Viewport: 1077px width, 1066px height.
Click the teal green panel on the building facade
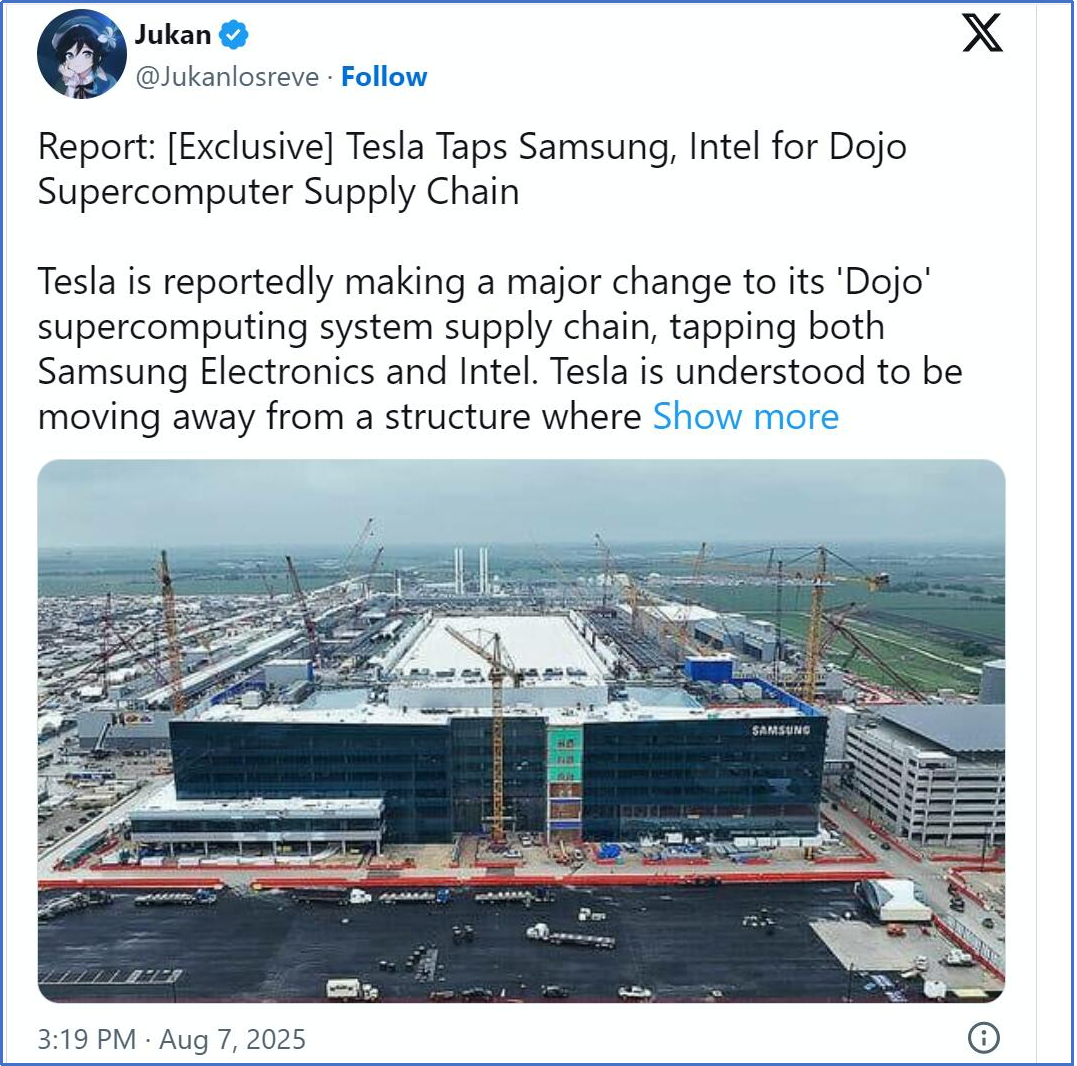(x=565, y=754)
